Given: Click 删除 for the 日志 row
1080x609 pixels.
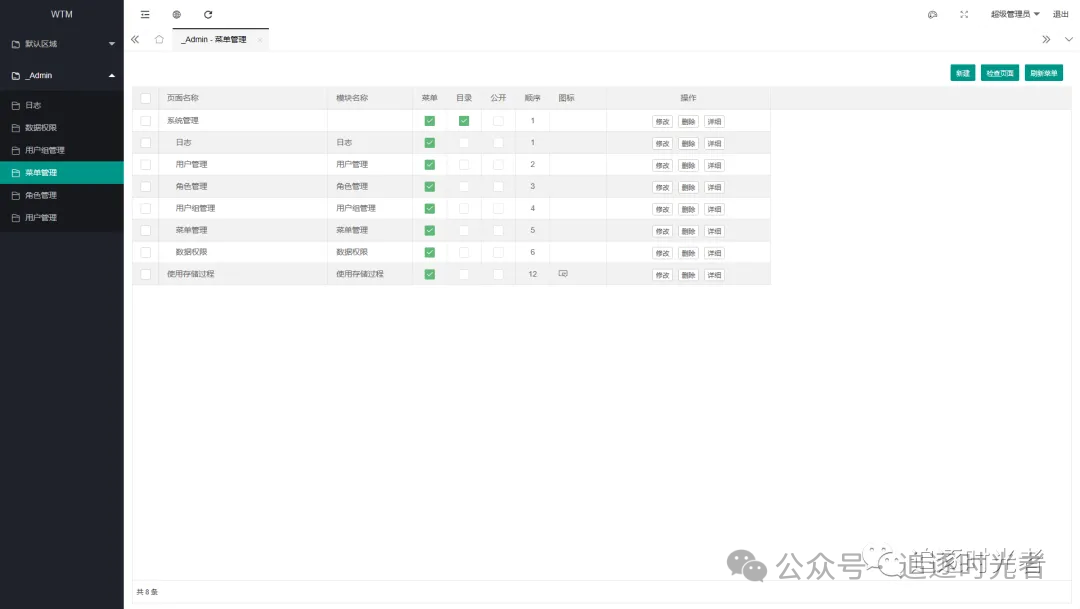Looking at the screenshot, I should click(688, 144).
